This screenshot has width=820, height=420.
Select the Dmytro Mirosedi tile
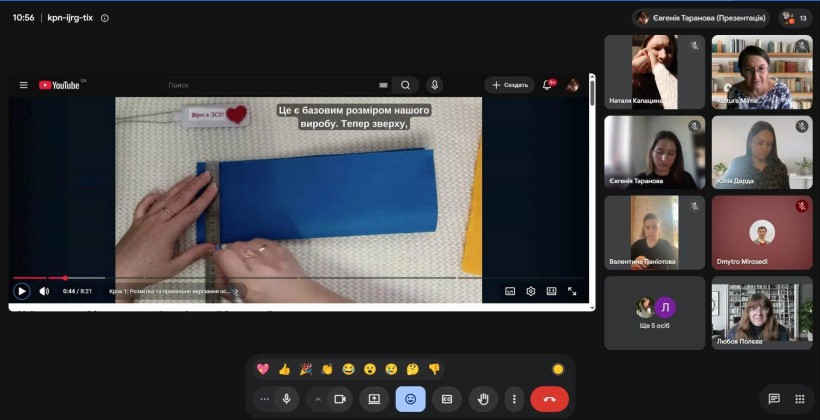[x=762, y=233]
